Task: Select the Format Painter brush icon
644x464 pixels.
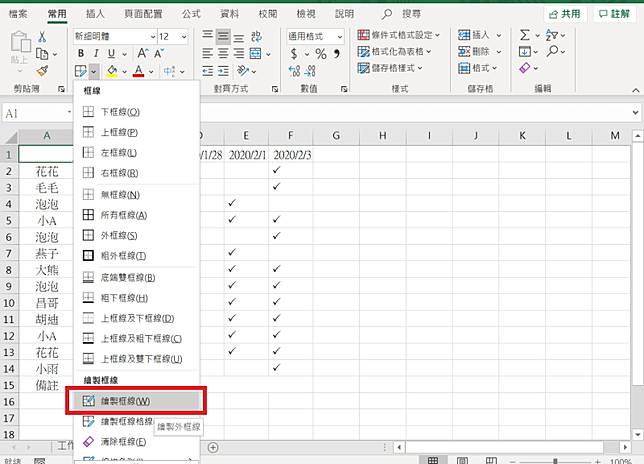Action: click(x=42, y=71)
